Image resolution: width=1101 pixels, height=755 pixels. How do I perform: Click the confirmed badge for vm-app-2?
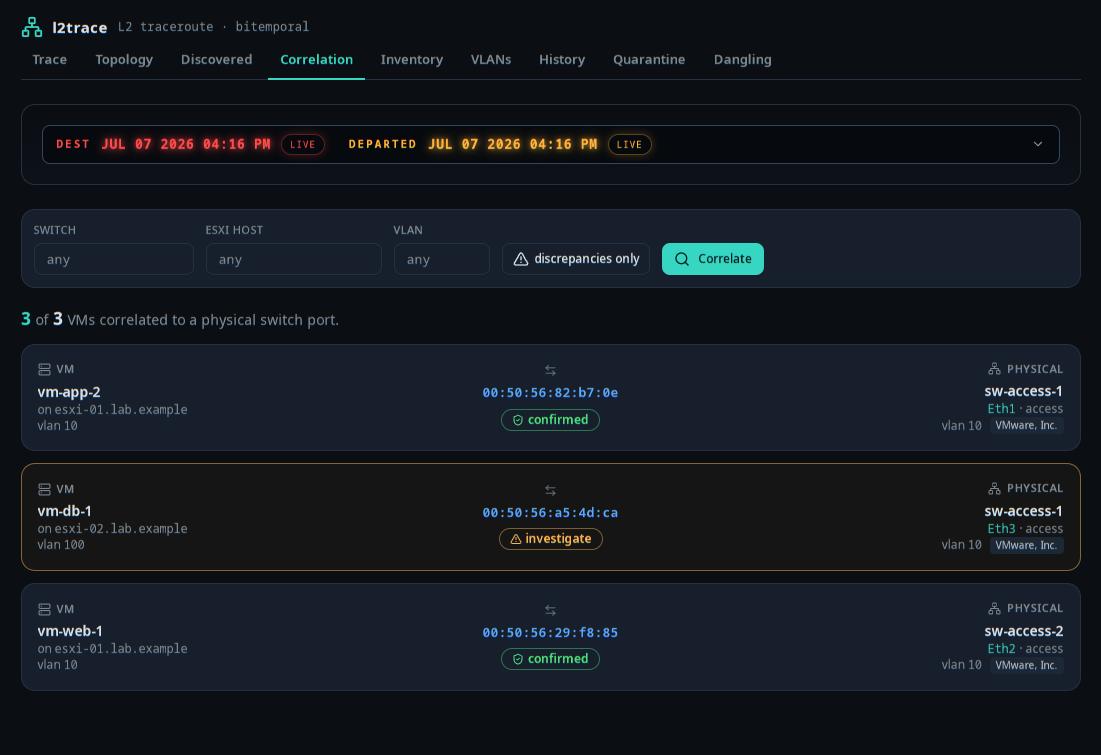click(550, 420)
